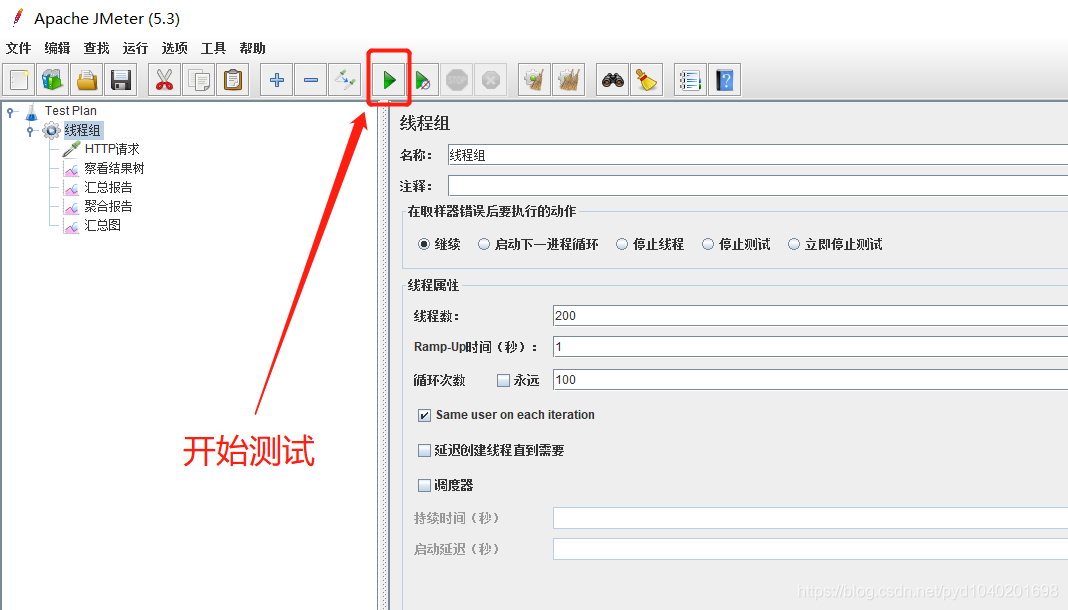
Task: Click the Shutdown test icon
Action: click(491, 80)
